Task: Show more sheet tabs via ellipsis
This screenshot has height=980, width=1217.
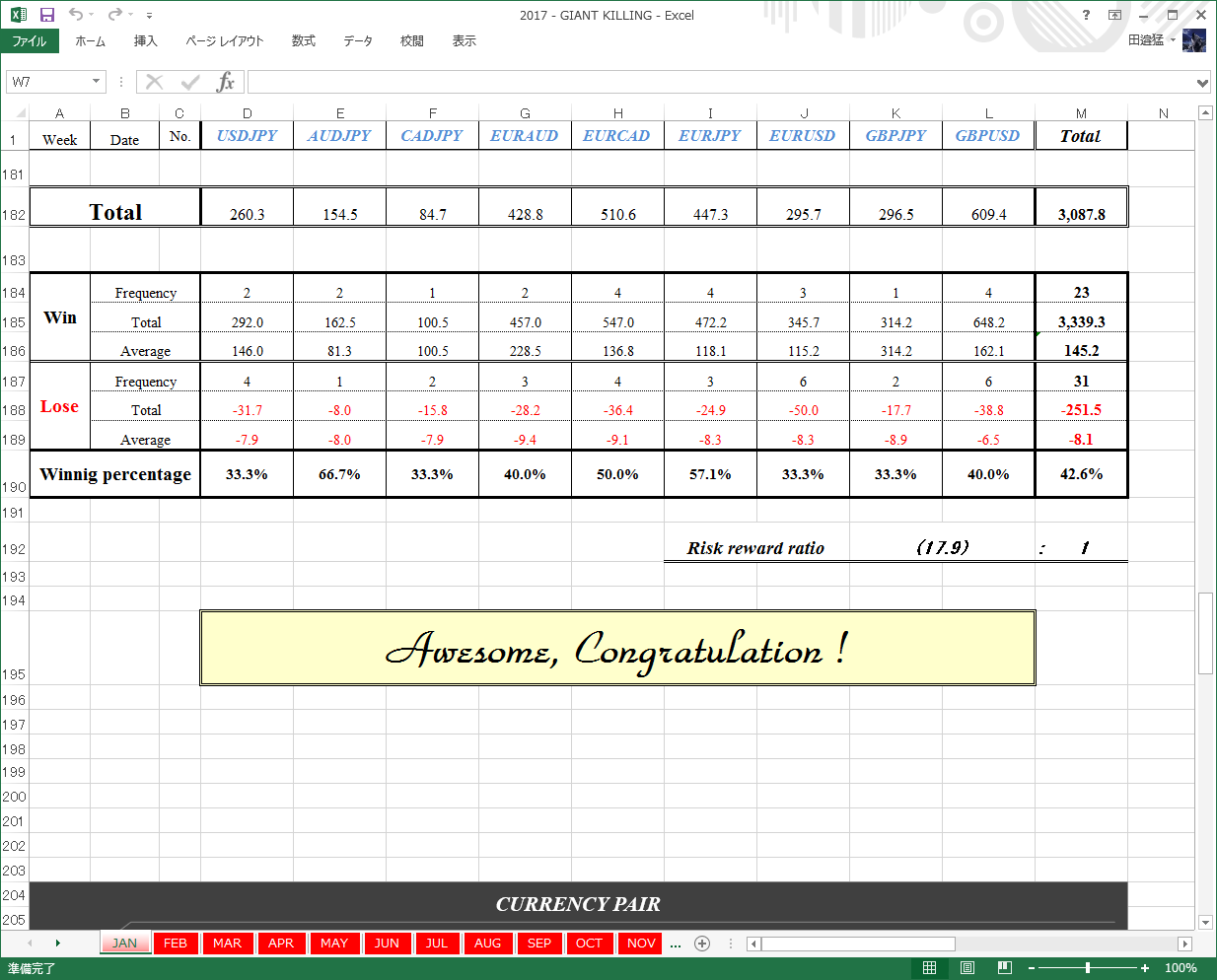Action: coord(676,945)
